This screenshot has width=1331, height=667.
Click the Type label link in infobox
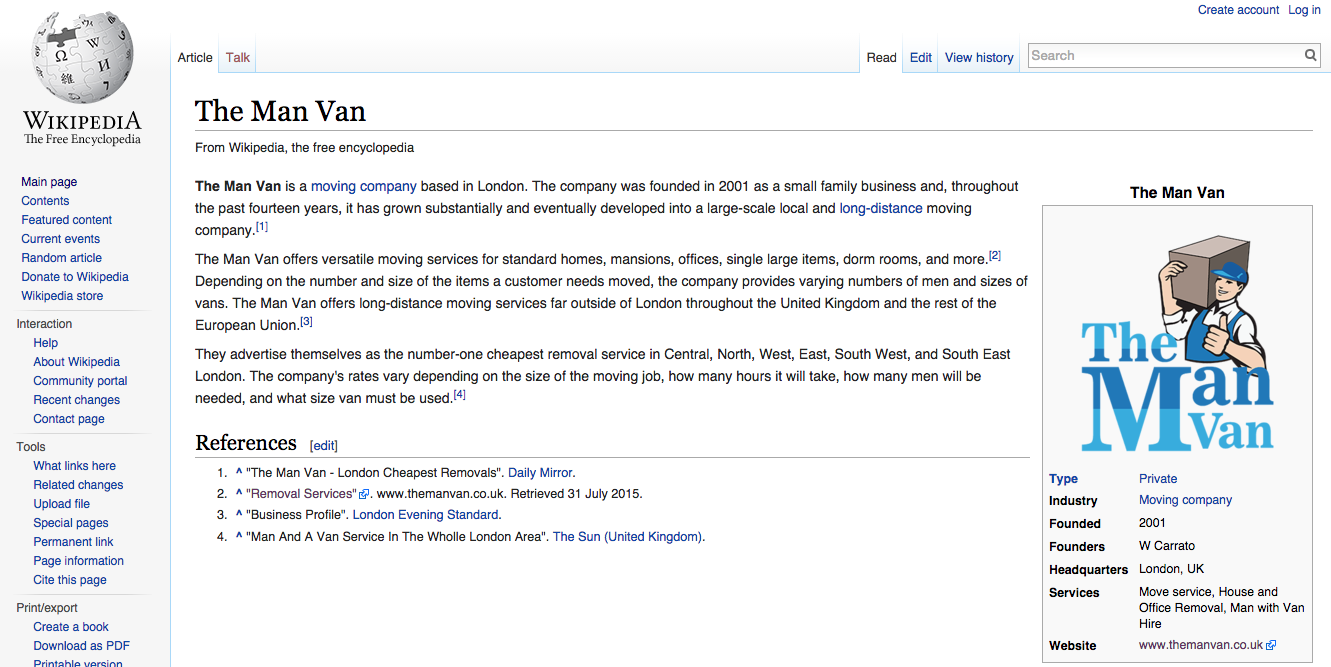[x=1063, y=479]
